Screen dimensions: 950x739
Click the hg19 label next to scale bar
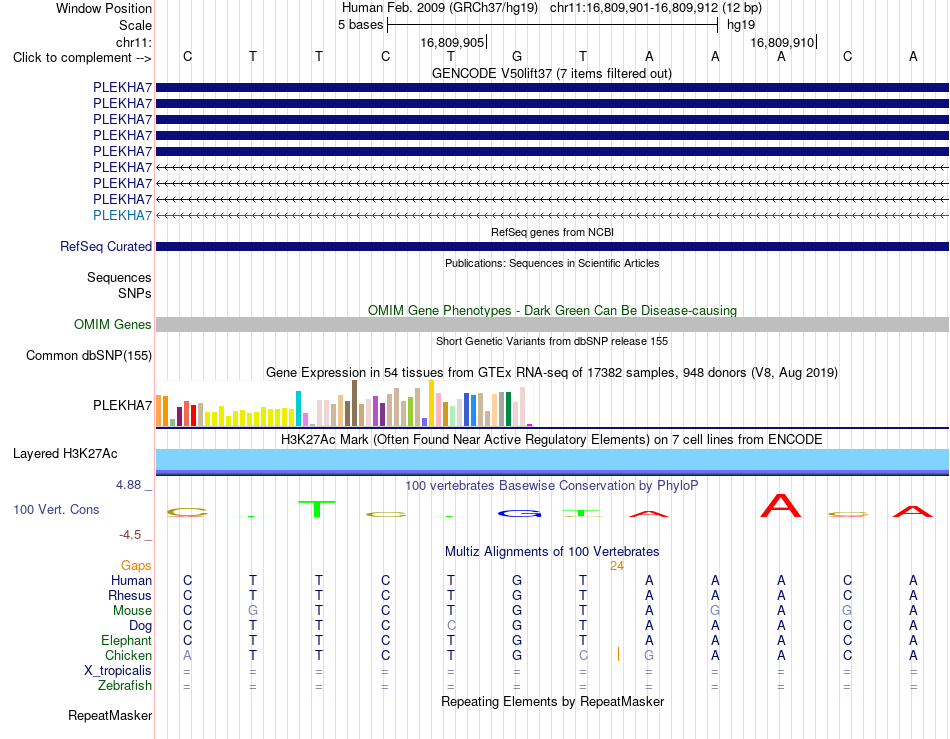(741, 25)
